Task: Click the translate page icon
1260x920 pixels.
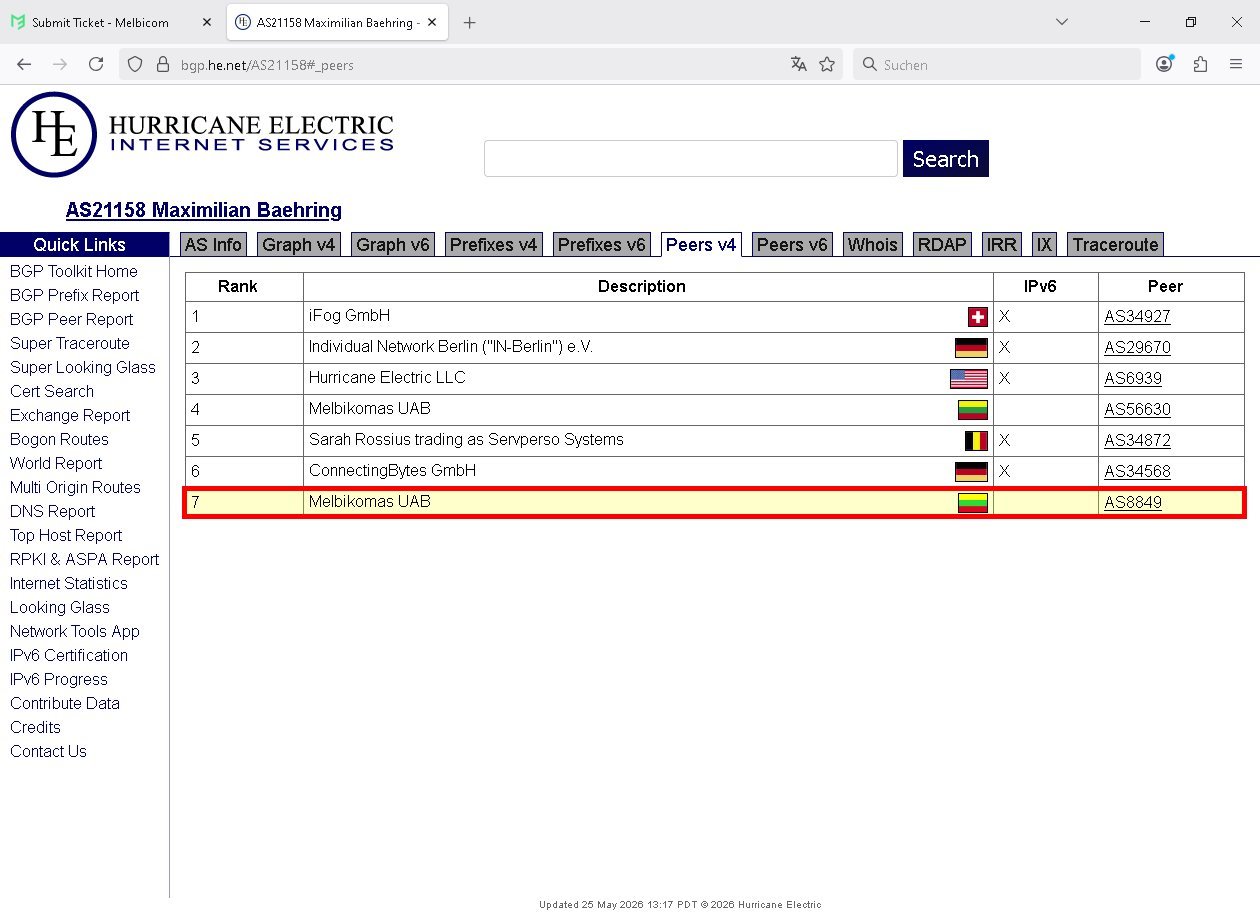Action: point(798,64)
